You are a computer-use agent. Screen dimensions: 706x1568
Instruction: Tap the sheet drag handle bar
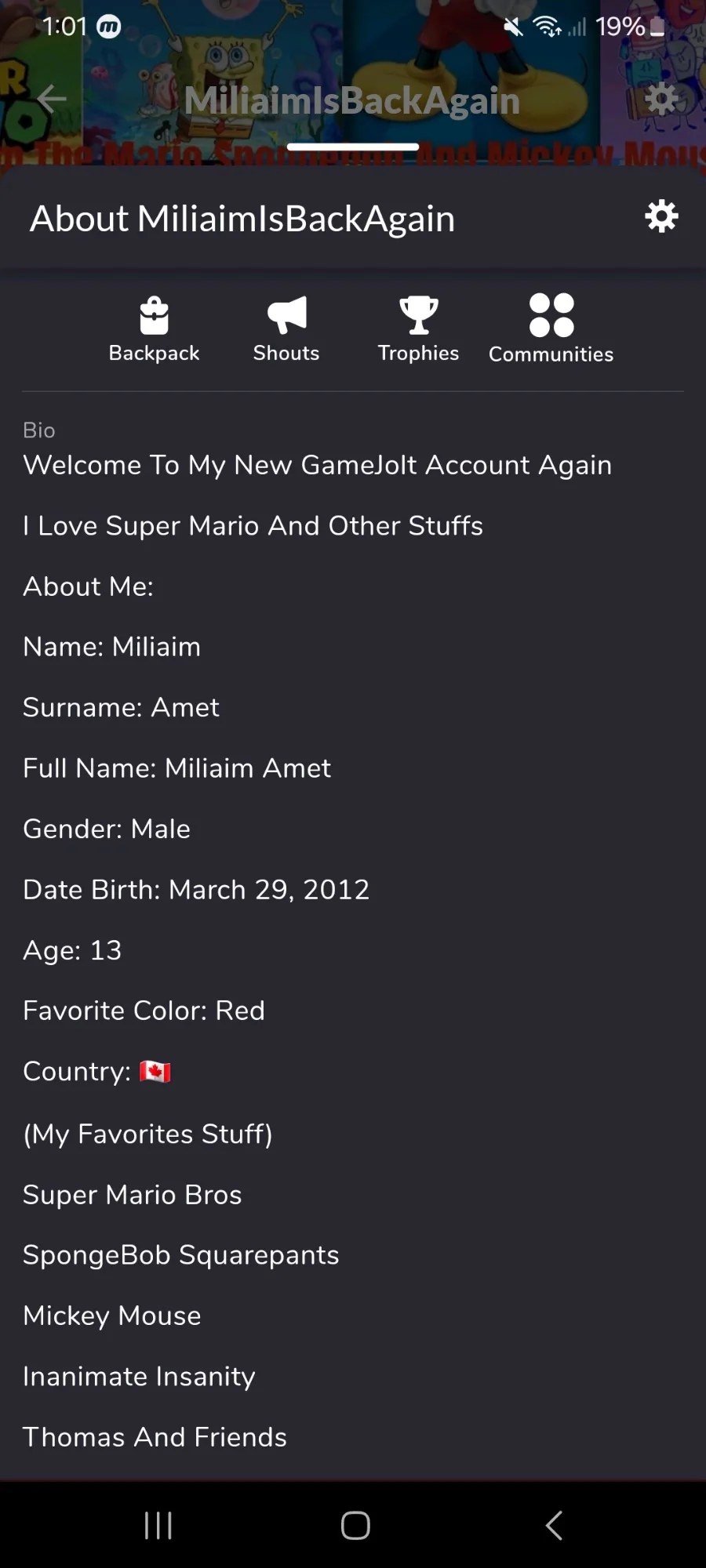click(353, 147)
